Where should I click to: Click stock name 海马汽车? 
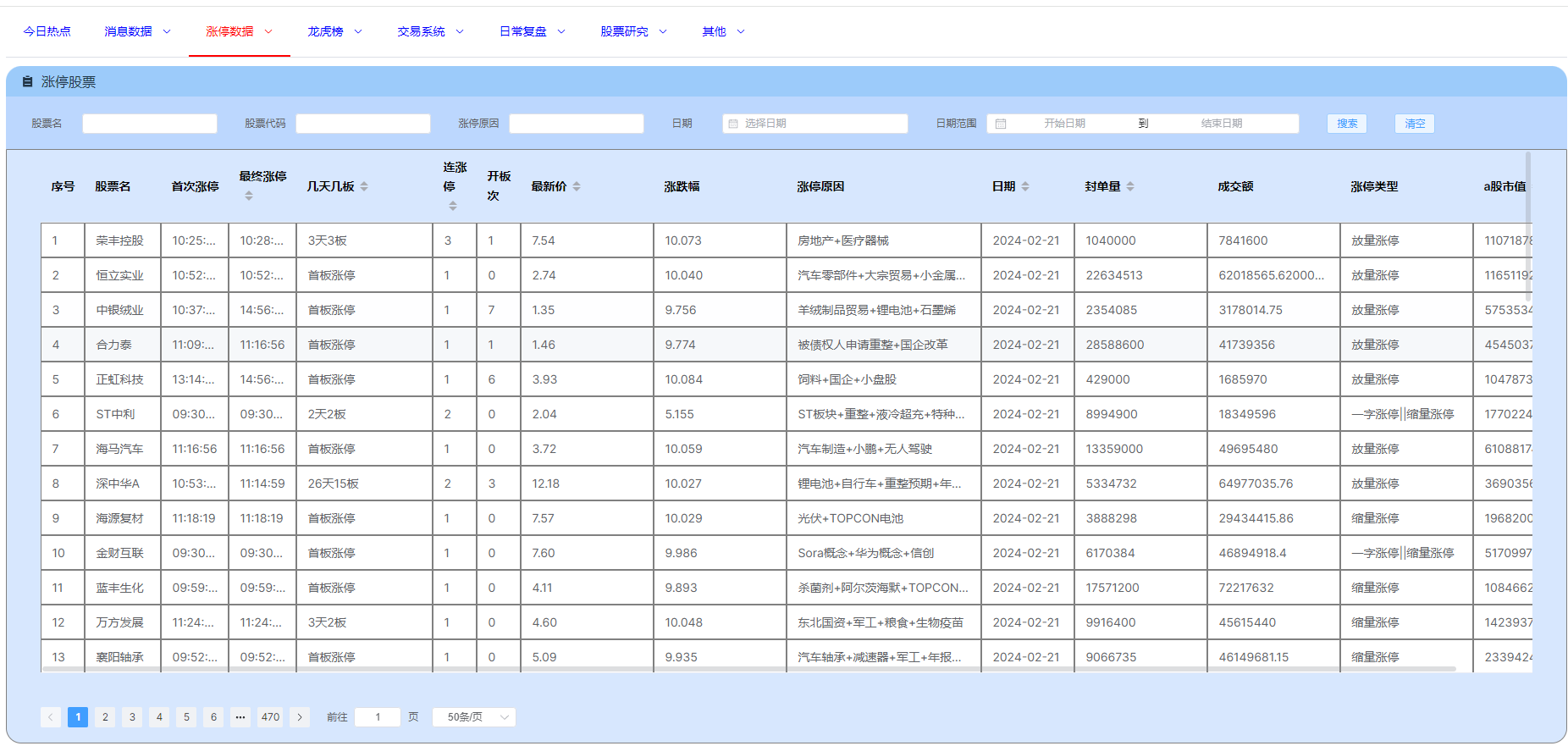pos(120,449)
